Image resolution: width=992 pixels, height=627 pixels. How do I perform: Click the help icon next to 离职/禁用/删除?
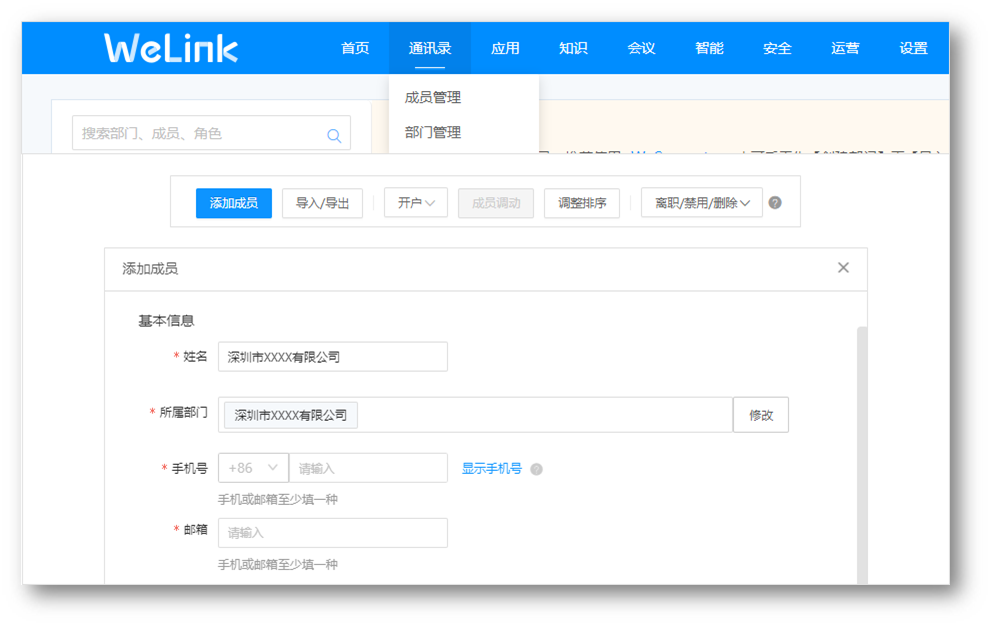tap(775, 203)
